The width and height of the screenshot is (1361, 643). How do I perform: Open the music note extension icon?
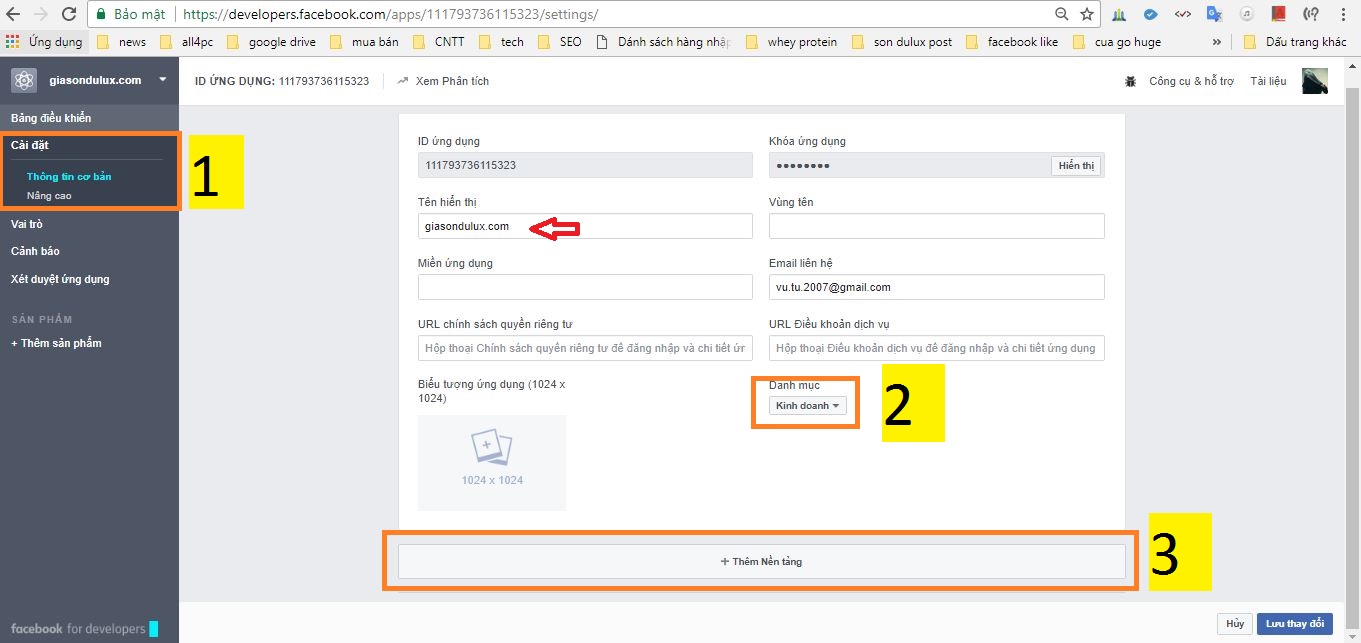pyautogui.click(x=1246, y=14)
